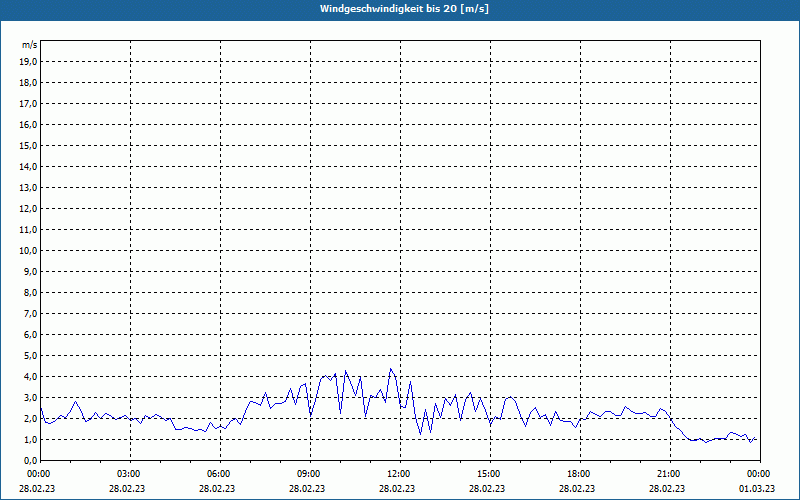
Task: Click the 06:00 time label on the x-axis
Action: coord(220,474)
